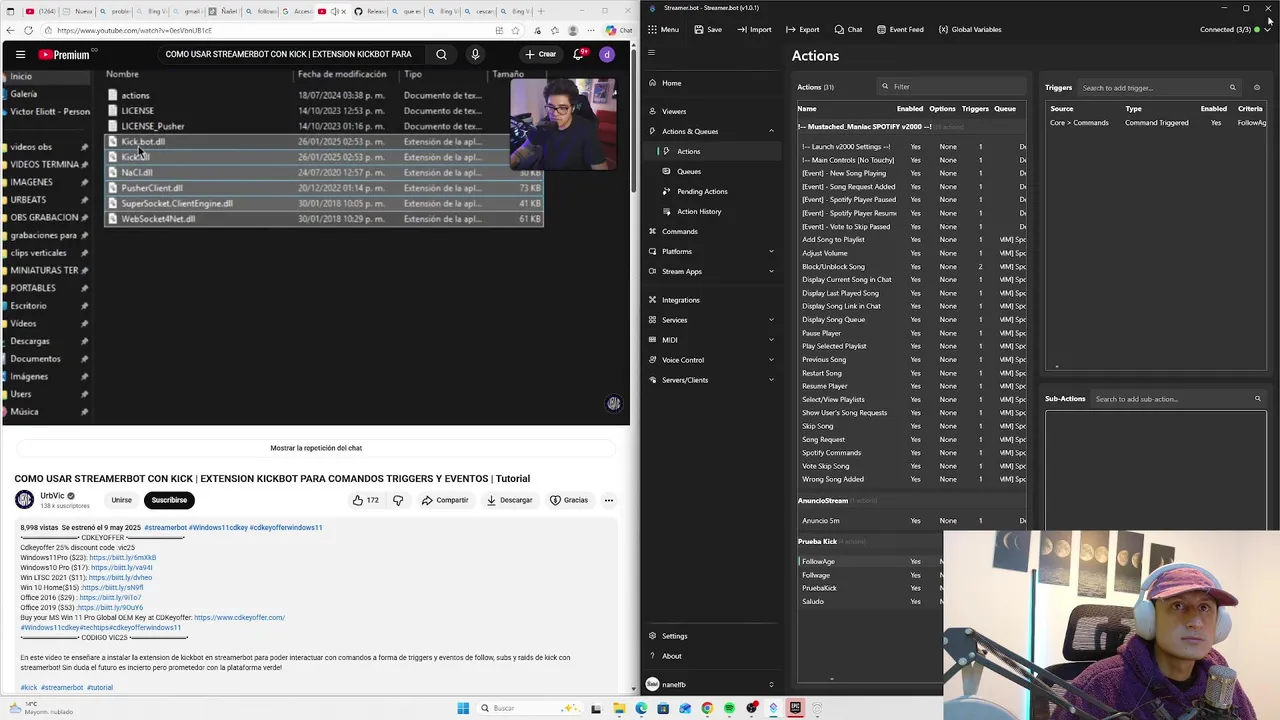1280x720 pixels.
Task: Click the Suscribirse button for UrbVic
Action: pos(169,500)
